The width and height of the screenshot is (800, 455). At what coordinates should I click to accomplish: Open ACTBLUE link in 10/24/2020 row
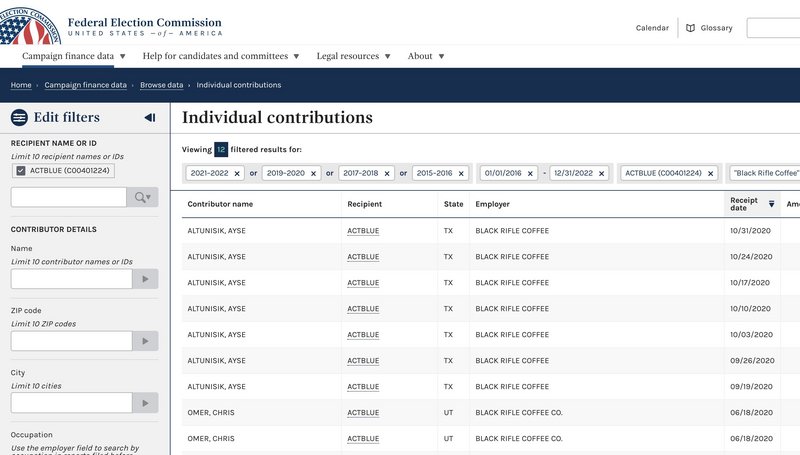363,257
